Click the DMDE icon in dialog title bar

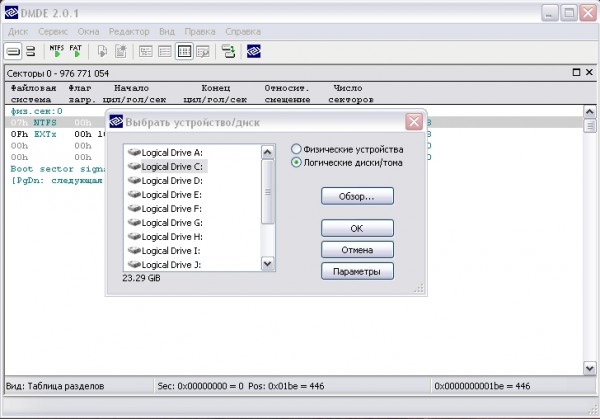coord(116,122)
